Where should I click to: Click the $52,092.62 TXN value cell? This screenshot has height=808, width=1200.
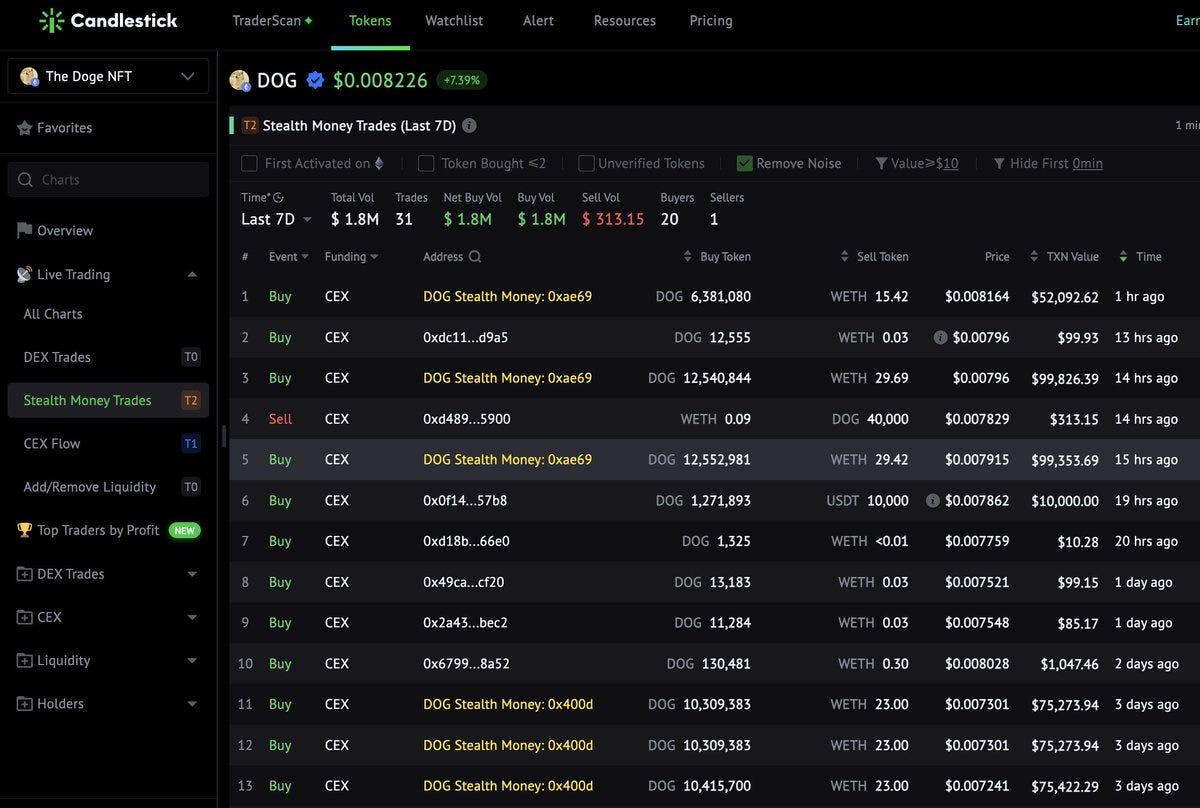point(1065,297)
